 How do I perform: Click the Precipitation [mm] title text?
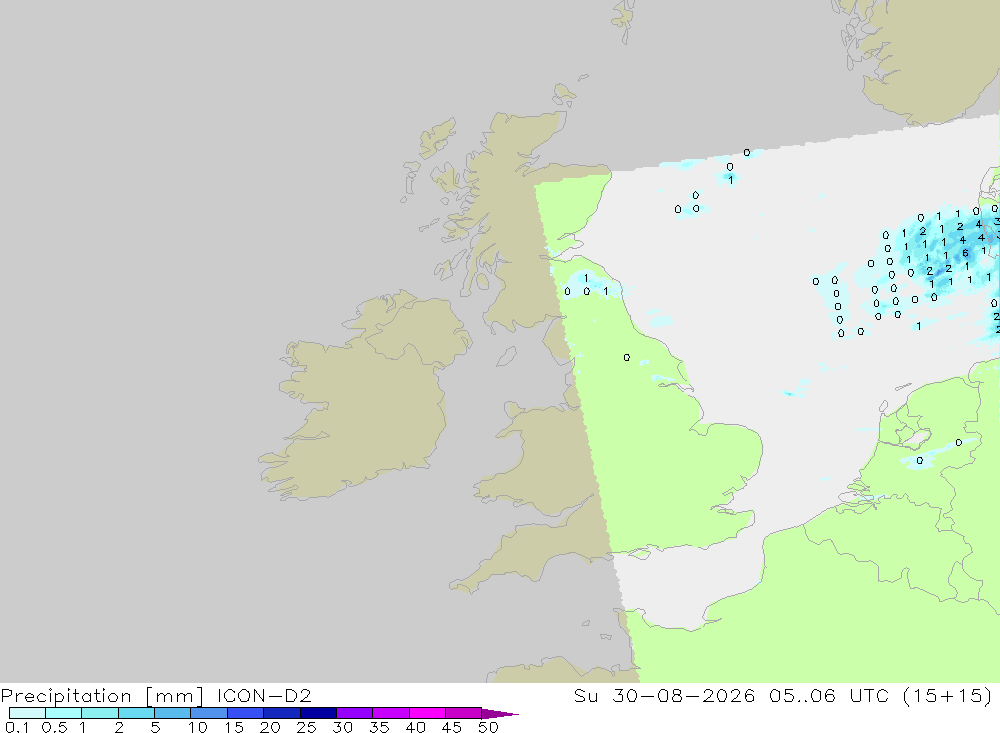click(103, 695)
